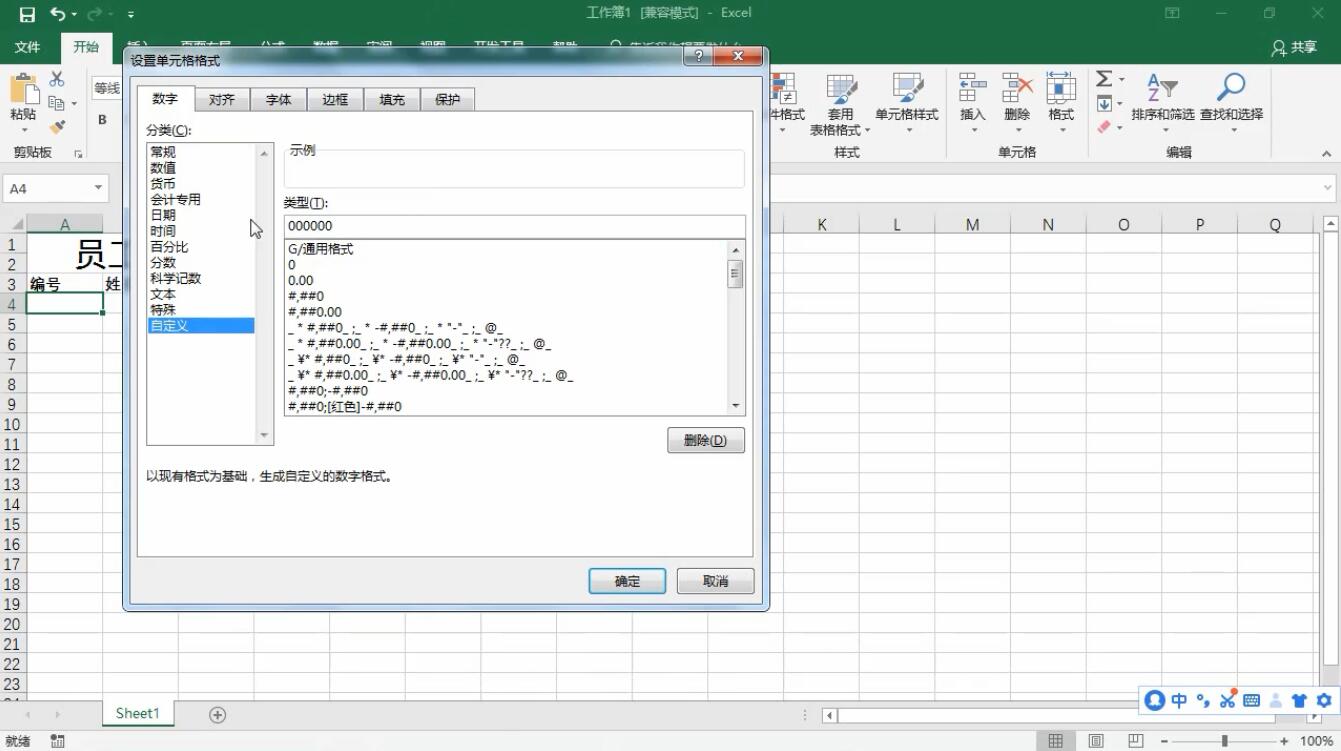Undo the last action

pos(58,14)
